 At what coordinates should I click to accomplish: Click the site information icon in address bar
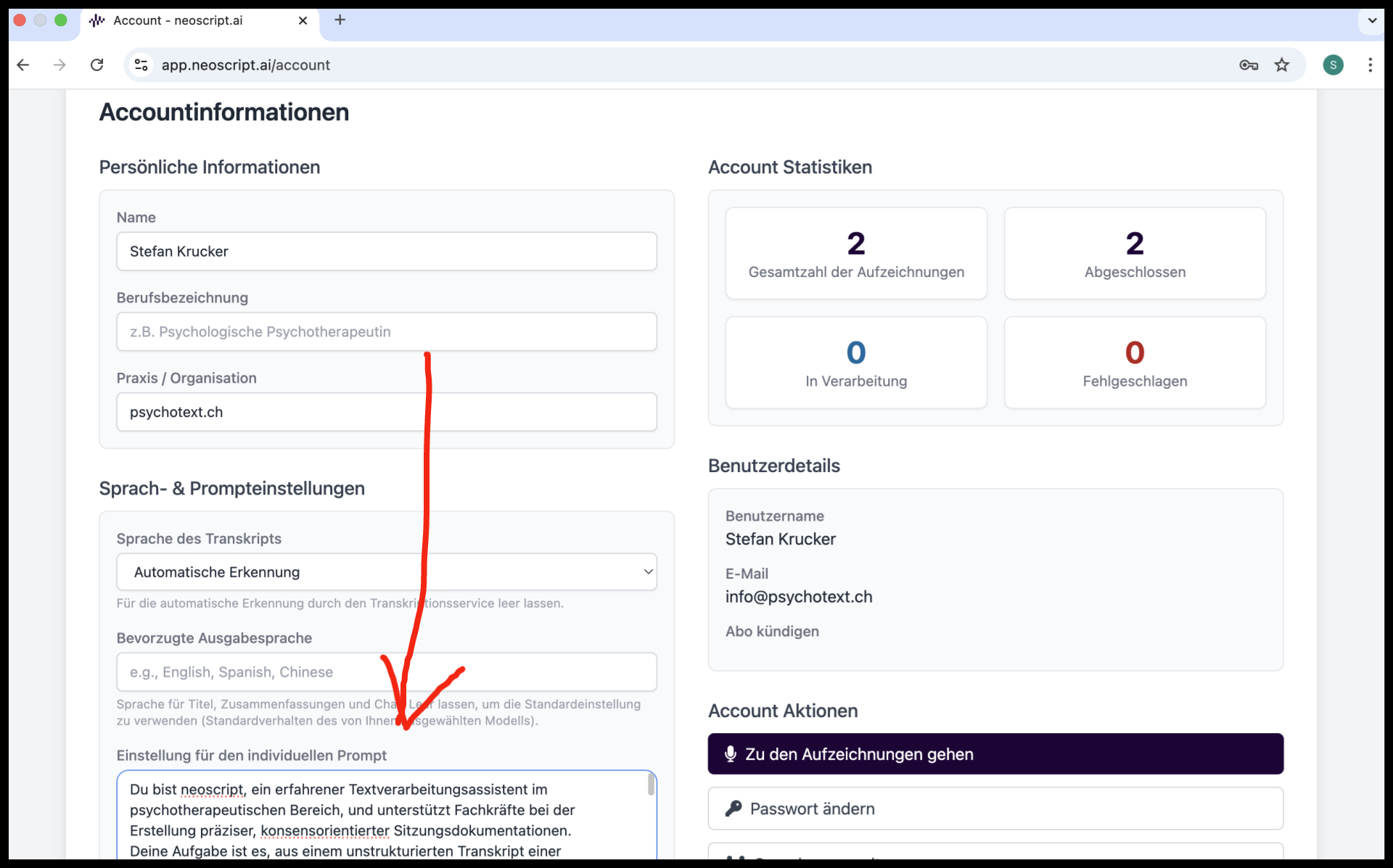[141, 65]
